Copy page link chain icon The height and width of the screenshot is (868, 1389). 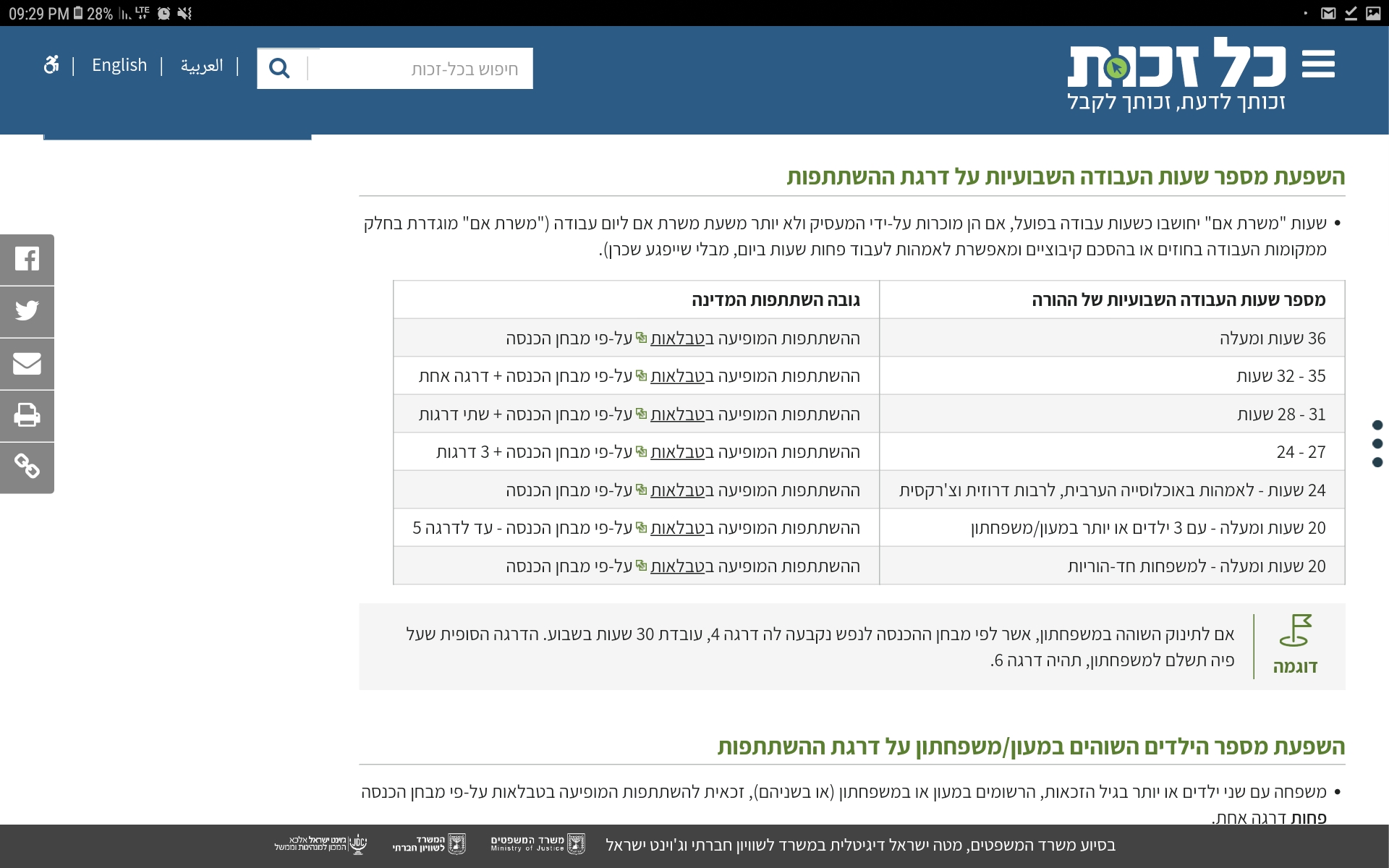[27, 467]
